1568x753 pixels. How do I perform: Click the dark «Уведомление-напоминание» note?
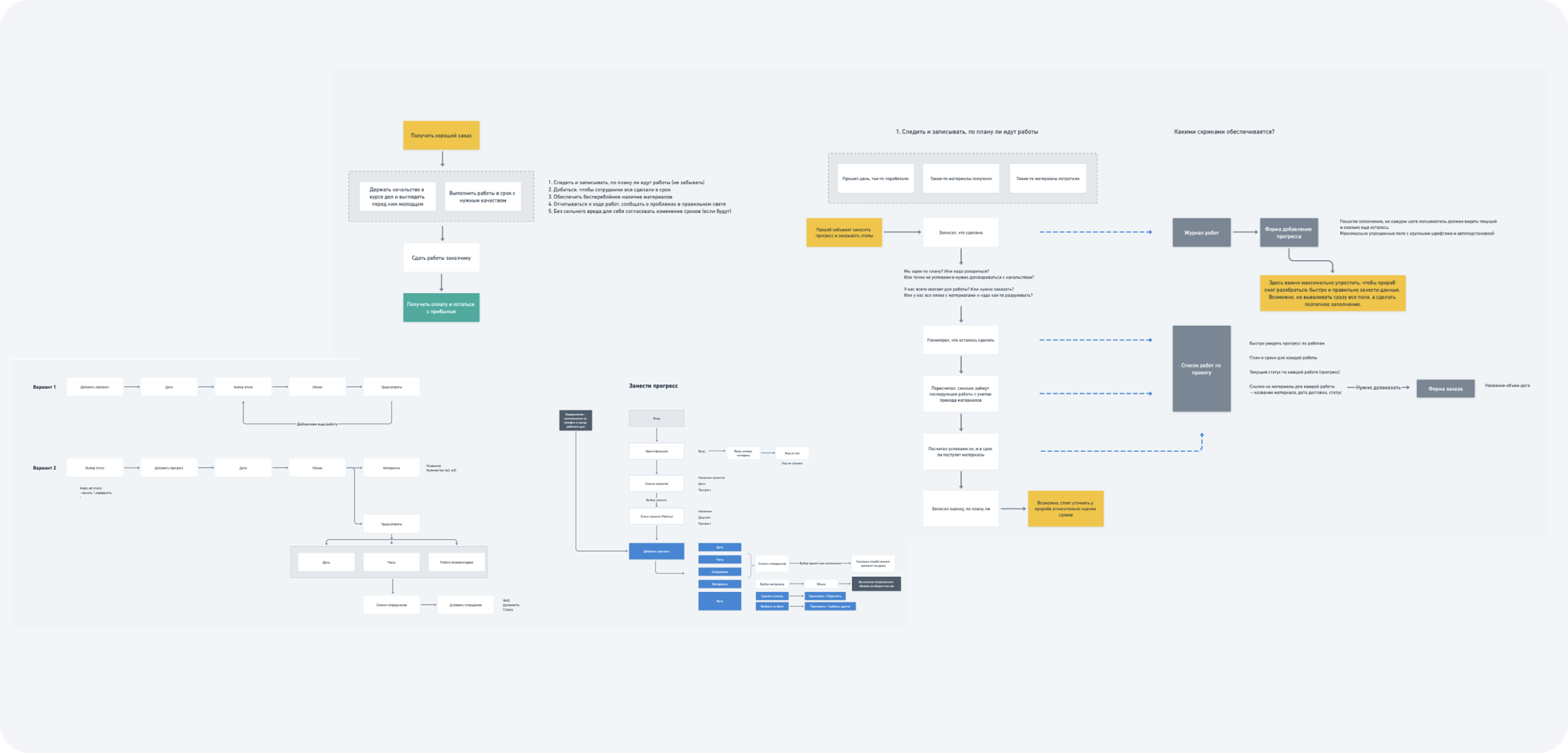point(577,420)
